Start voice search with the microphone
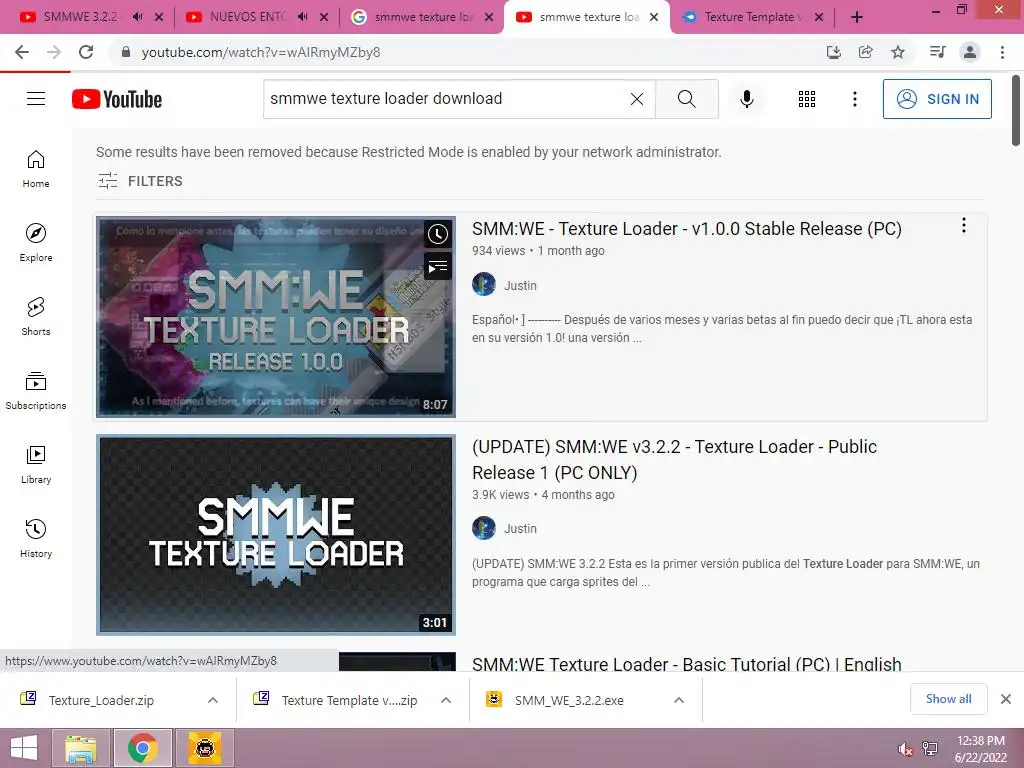Screen dimensions: 1024x768 (746, 99)
